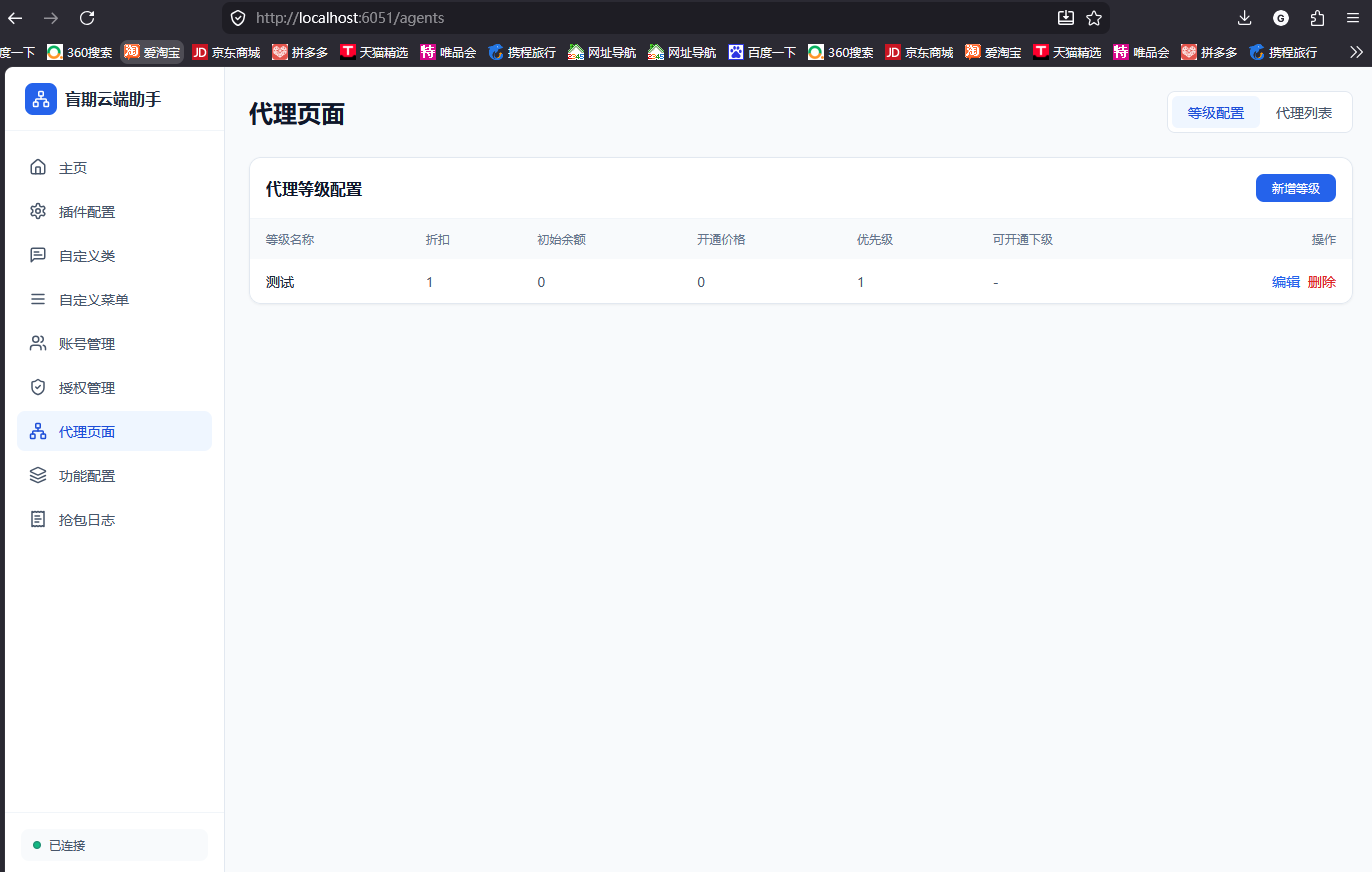Viewport: 1372px width, 872px height.
Task: Click the 优先级 column header
Action: point(875,240)
